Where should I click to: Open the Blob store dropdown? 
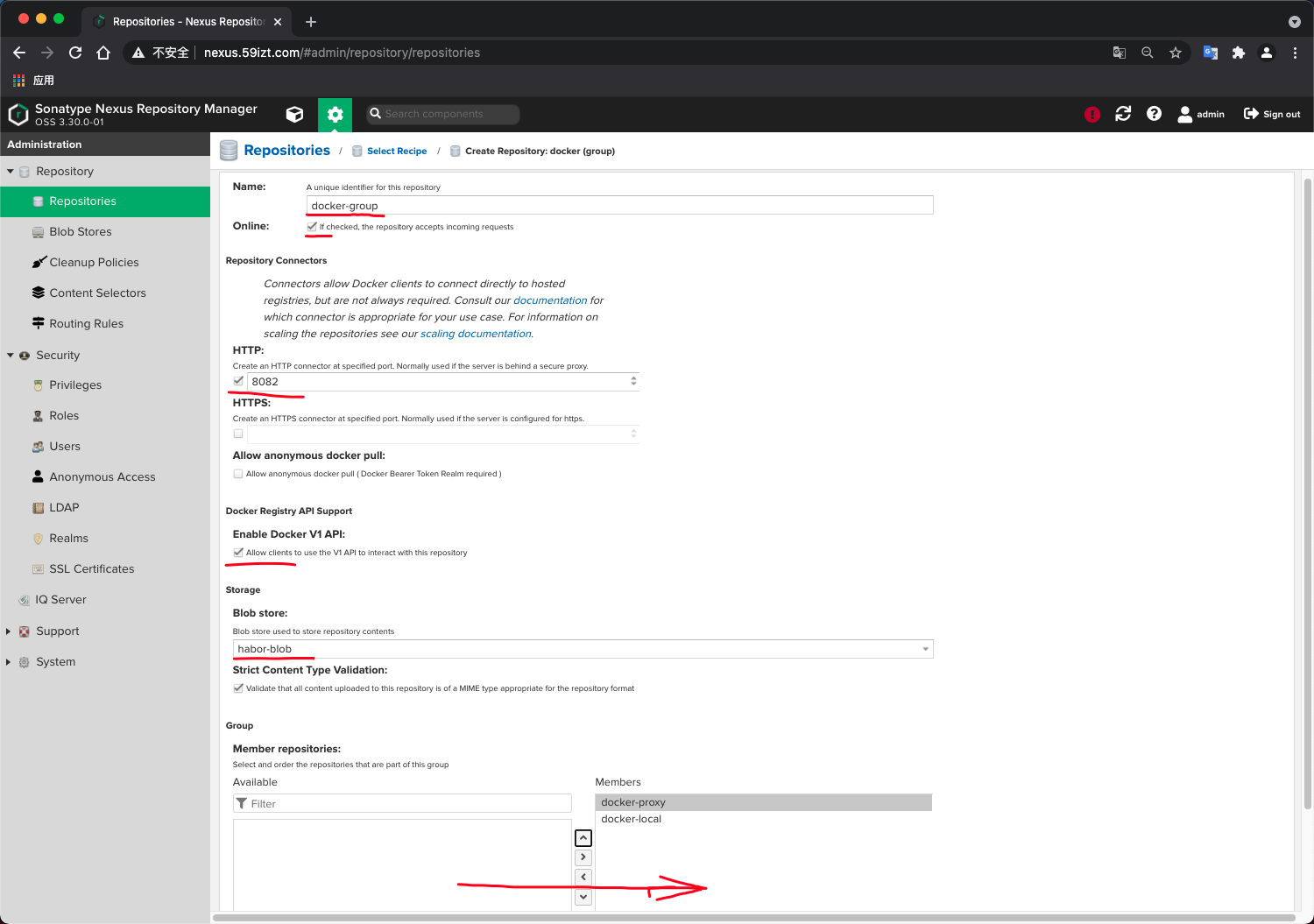925,649
